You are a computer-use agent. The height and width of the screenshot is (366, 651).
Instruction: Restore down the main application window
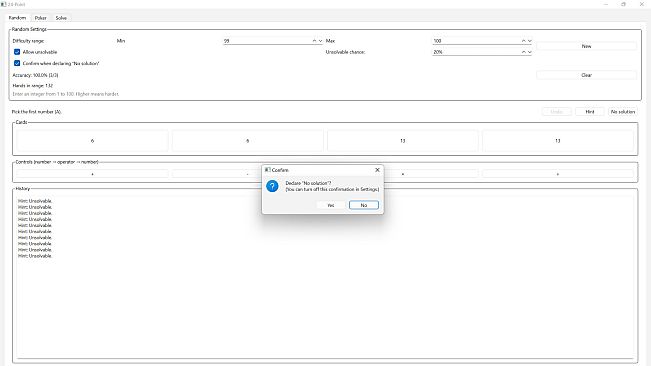[623, 4]
